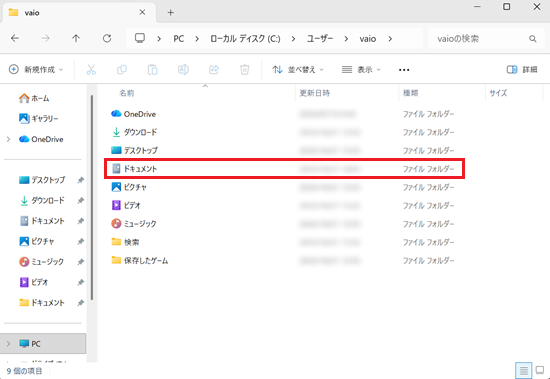Viewport: 550px width, 379px height.
Task: Toggle the 詳細 details pane
Action: [x=522, y=69]
